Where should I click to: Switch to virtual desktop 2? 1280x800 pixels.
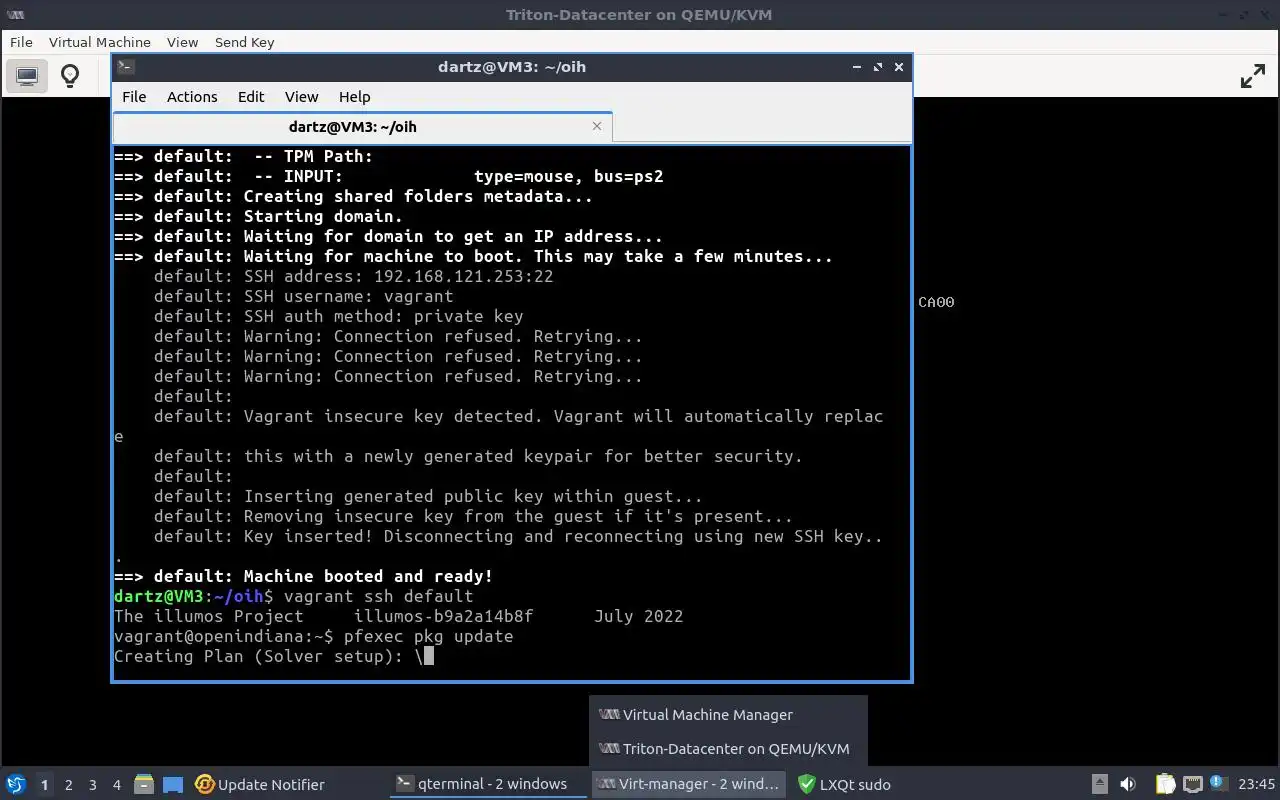pyautogui.click(x=68, y=784)
